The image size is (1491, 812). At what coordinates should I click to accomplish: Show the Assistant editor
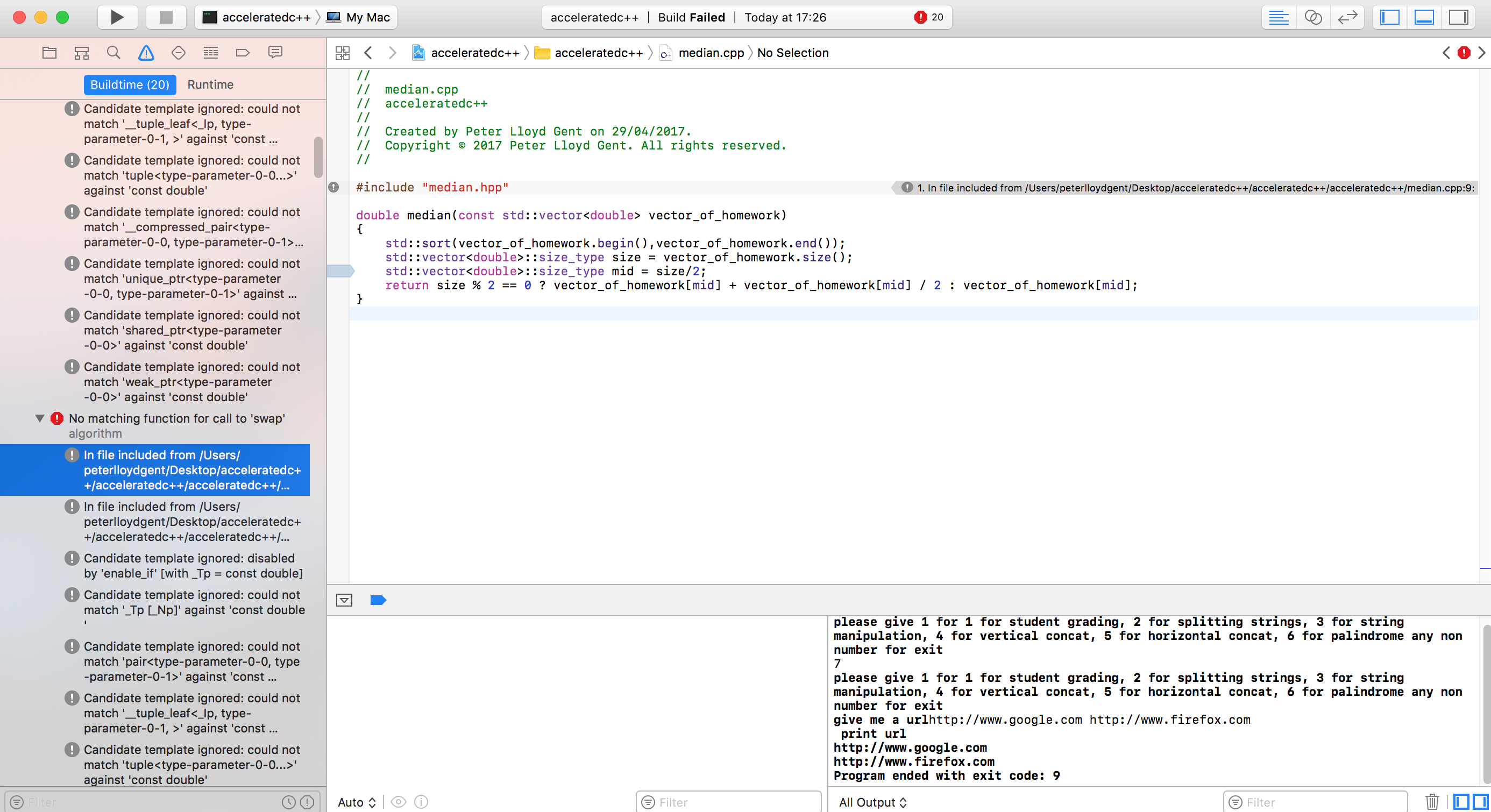(1313, 17)
